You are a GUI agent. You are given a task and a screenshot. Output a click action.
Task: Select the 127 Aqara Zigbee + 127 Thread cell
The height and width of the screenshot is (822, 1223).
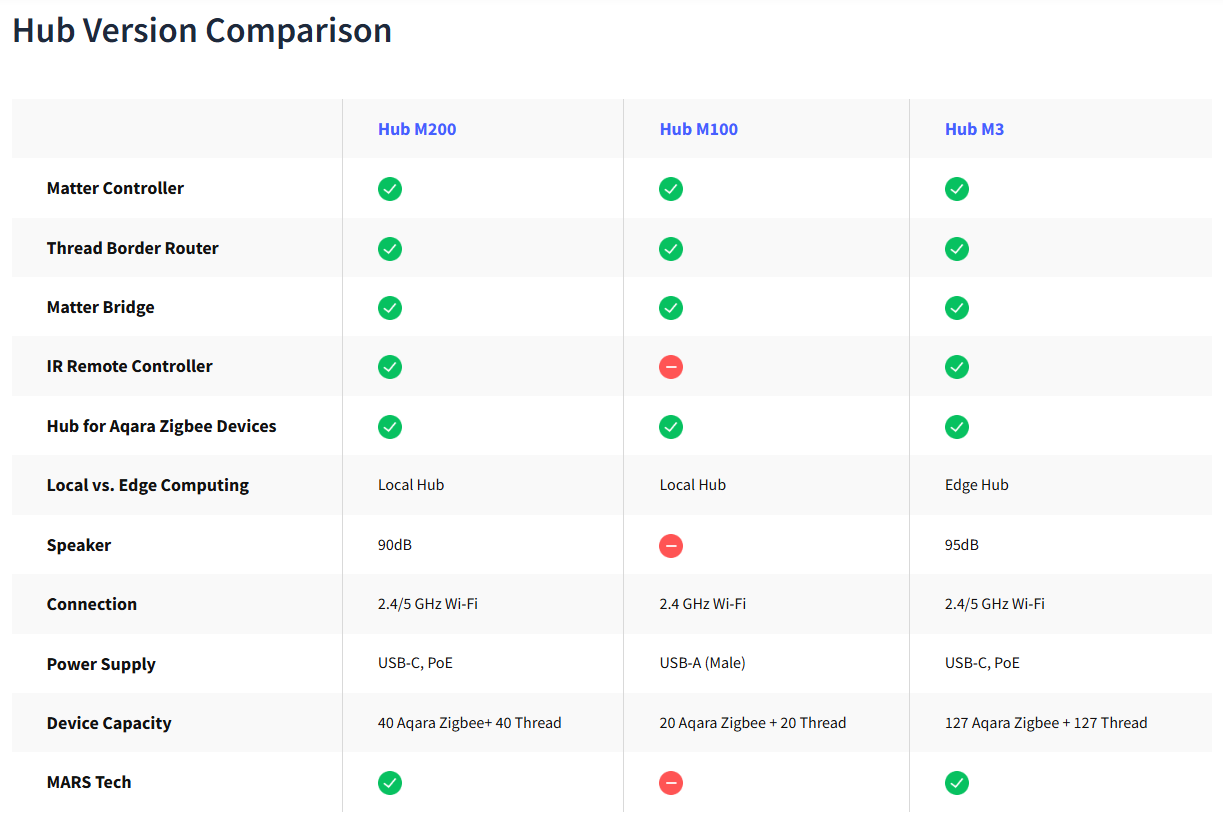(x=1046, y=723)
